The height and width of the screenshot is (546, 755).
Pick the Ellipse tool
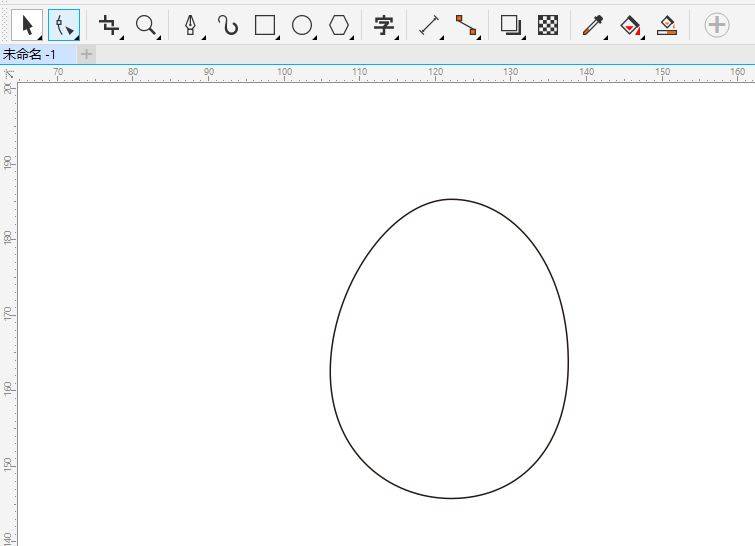click(302, 25)
